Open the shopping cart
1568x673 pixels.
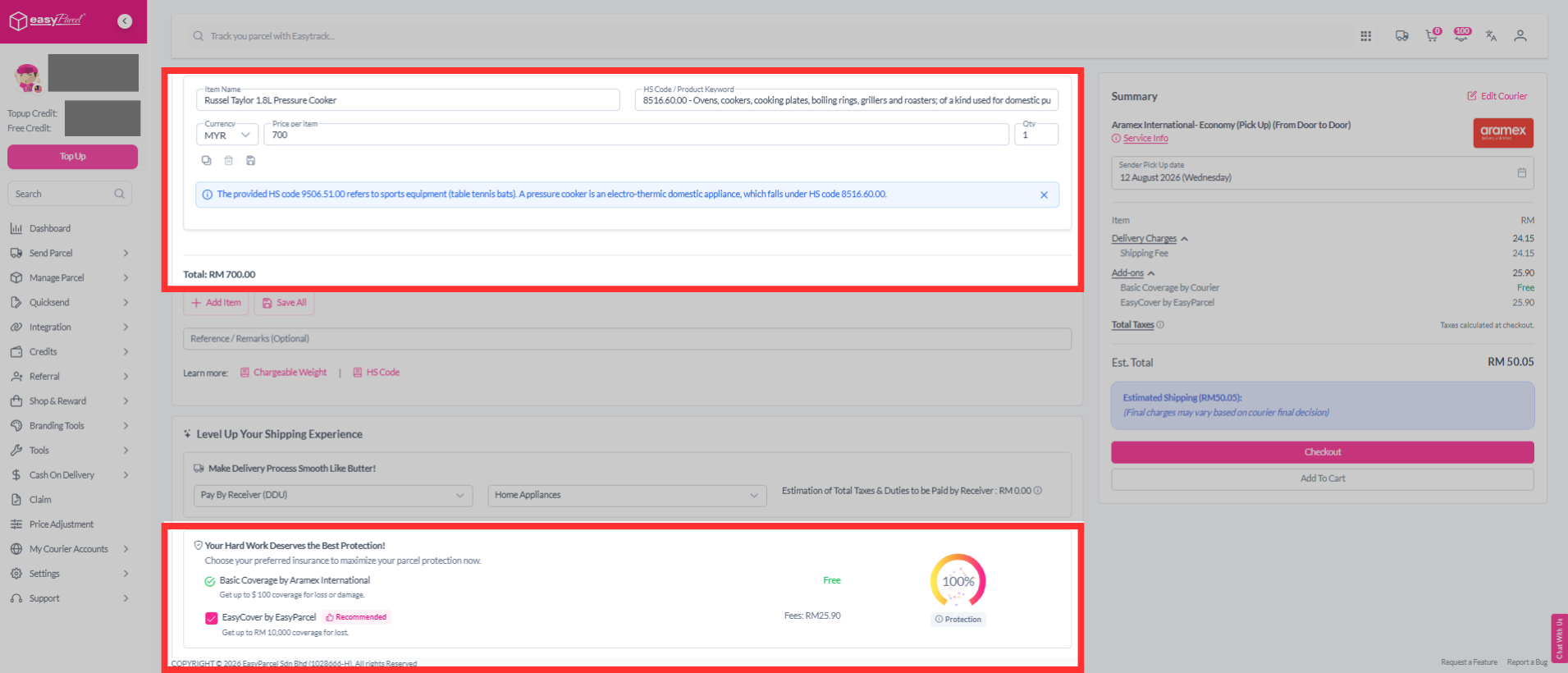[x=1432, y=36]
